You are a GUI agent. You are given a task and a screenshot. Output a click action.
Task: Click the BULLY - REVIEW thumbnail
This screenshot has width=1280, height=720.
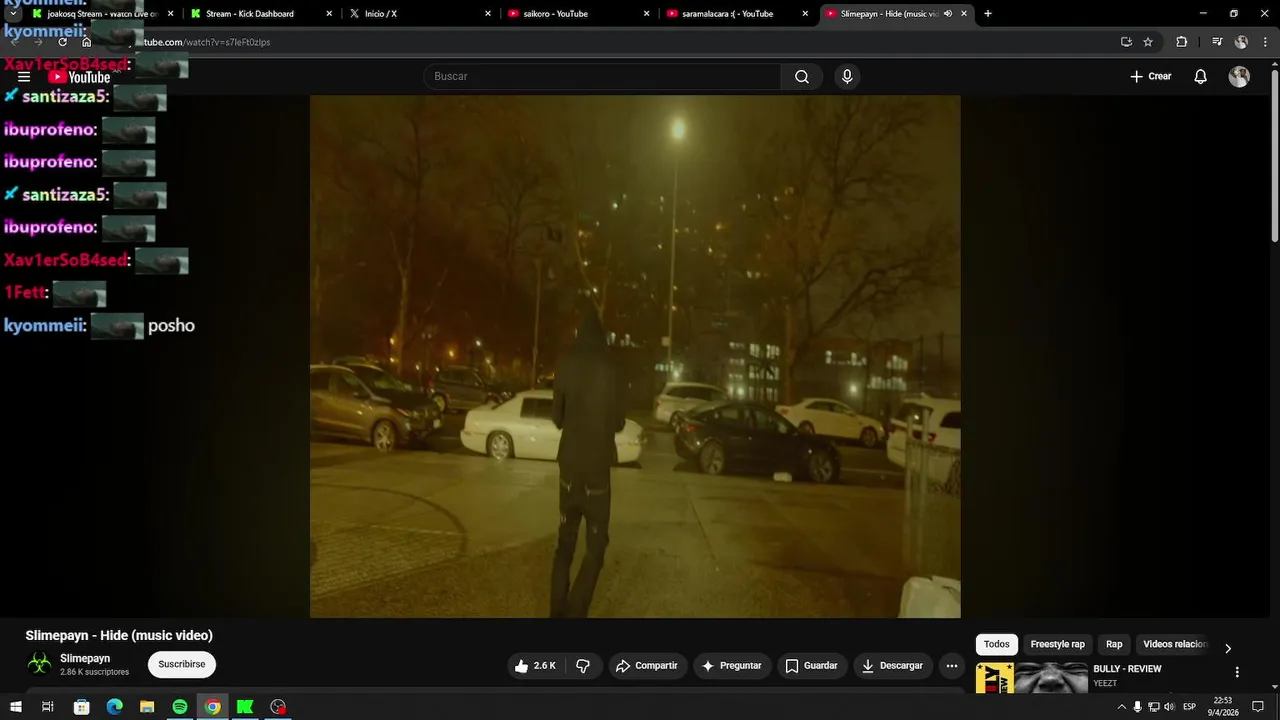tap(1032, 677)
